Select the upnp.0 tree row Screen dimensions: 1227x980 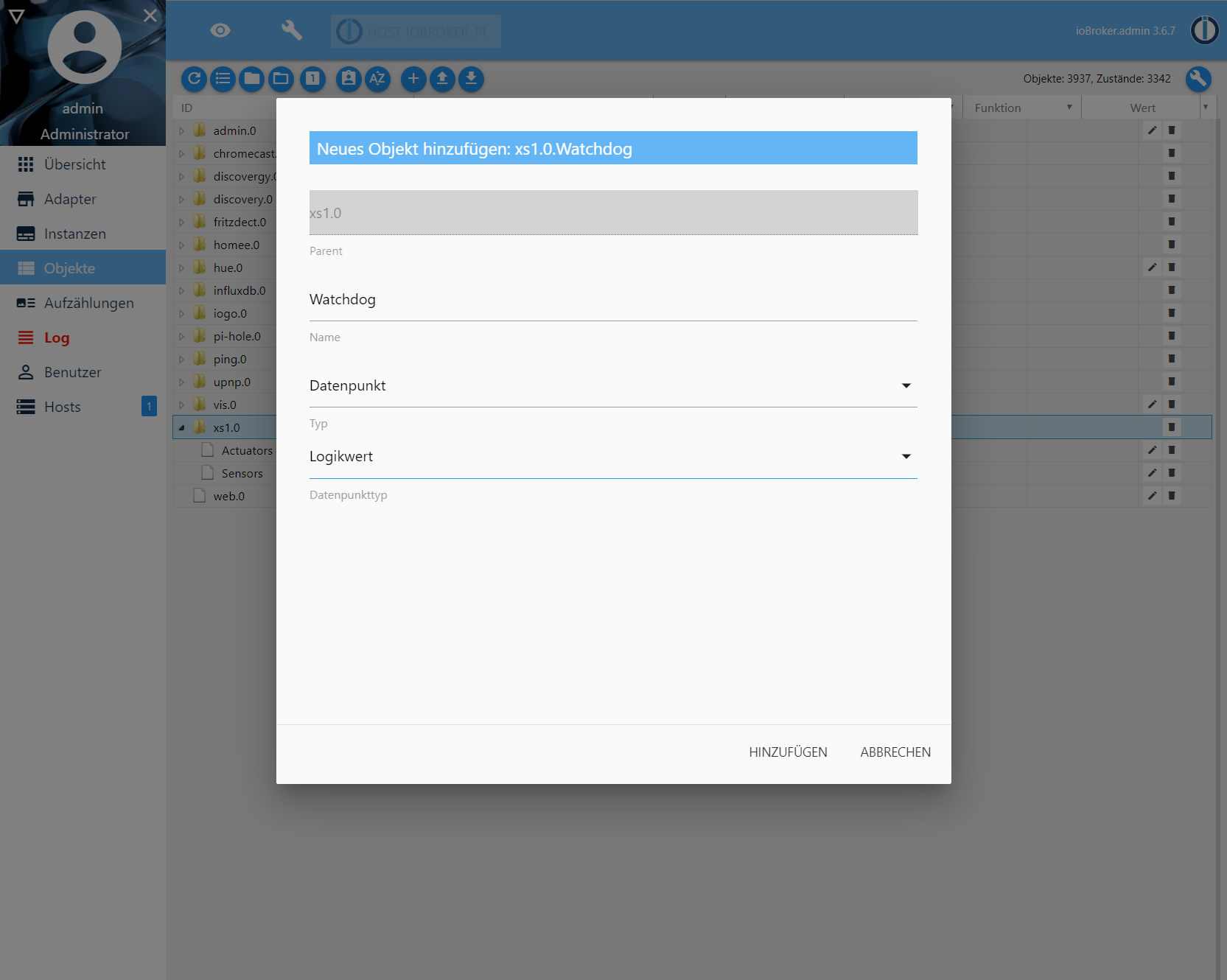click(x=231, y=382)
